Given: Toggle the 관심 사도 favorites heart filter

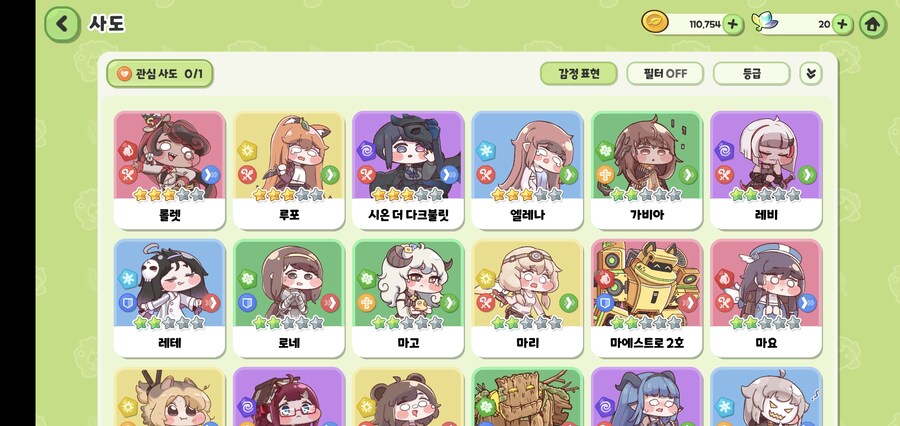Looking at the screenshot, I should [x=160, y=73].
